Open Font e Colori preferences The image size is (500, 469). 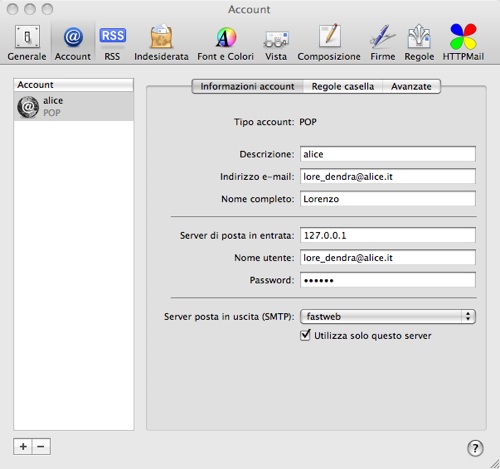click(x=226, y=43)
